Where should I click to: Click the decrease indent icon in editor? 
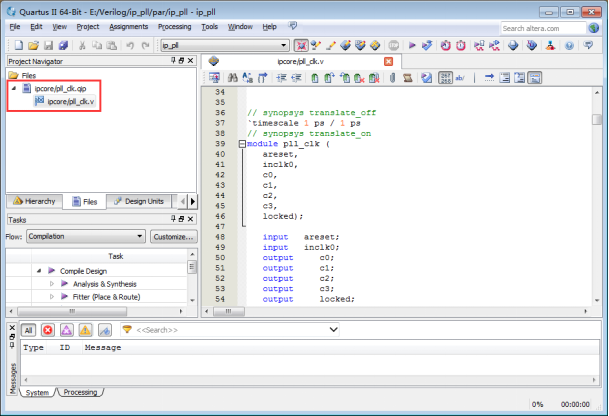[296, 78]
